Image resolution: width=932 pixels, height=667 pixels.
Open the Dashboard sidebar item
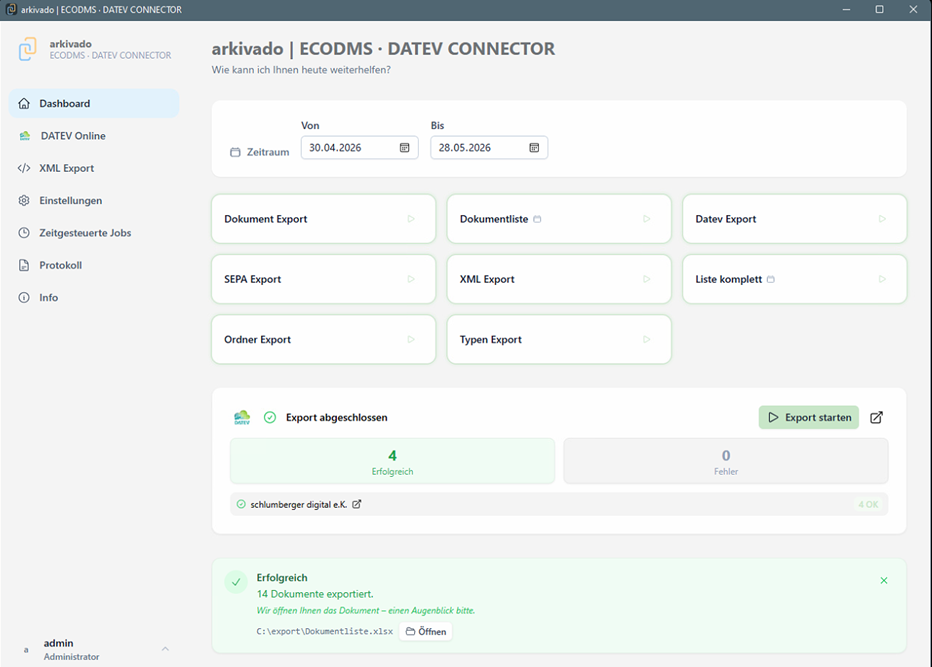click(94, 103)
